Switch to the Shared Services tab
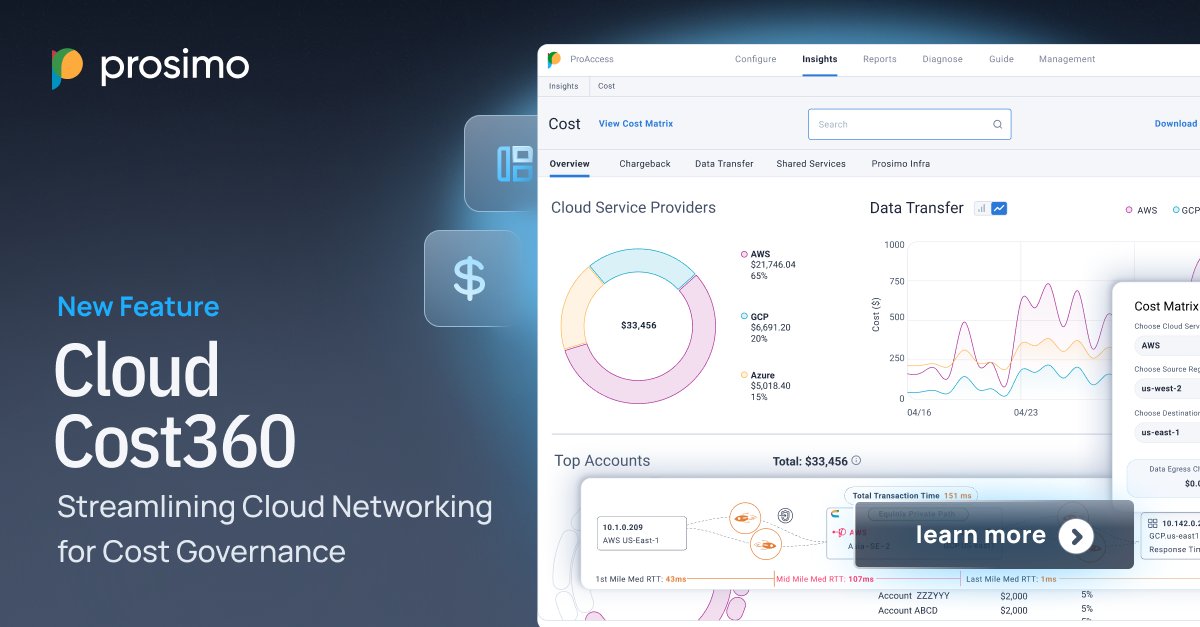The width and height of the screenshot is (1200, 627). click(x=811, y=163)
